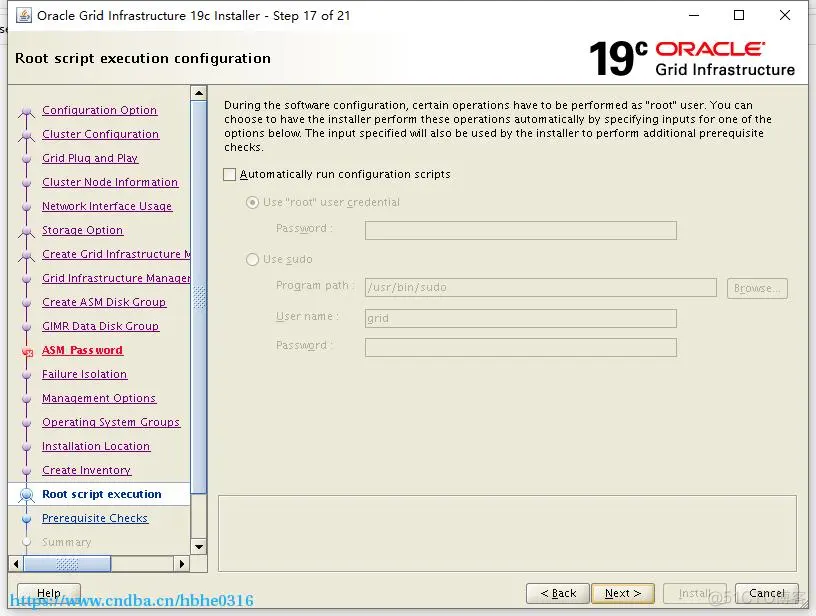Click the Java installer icon in title bar
816x616 pixels.
tap(23, 16)
